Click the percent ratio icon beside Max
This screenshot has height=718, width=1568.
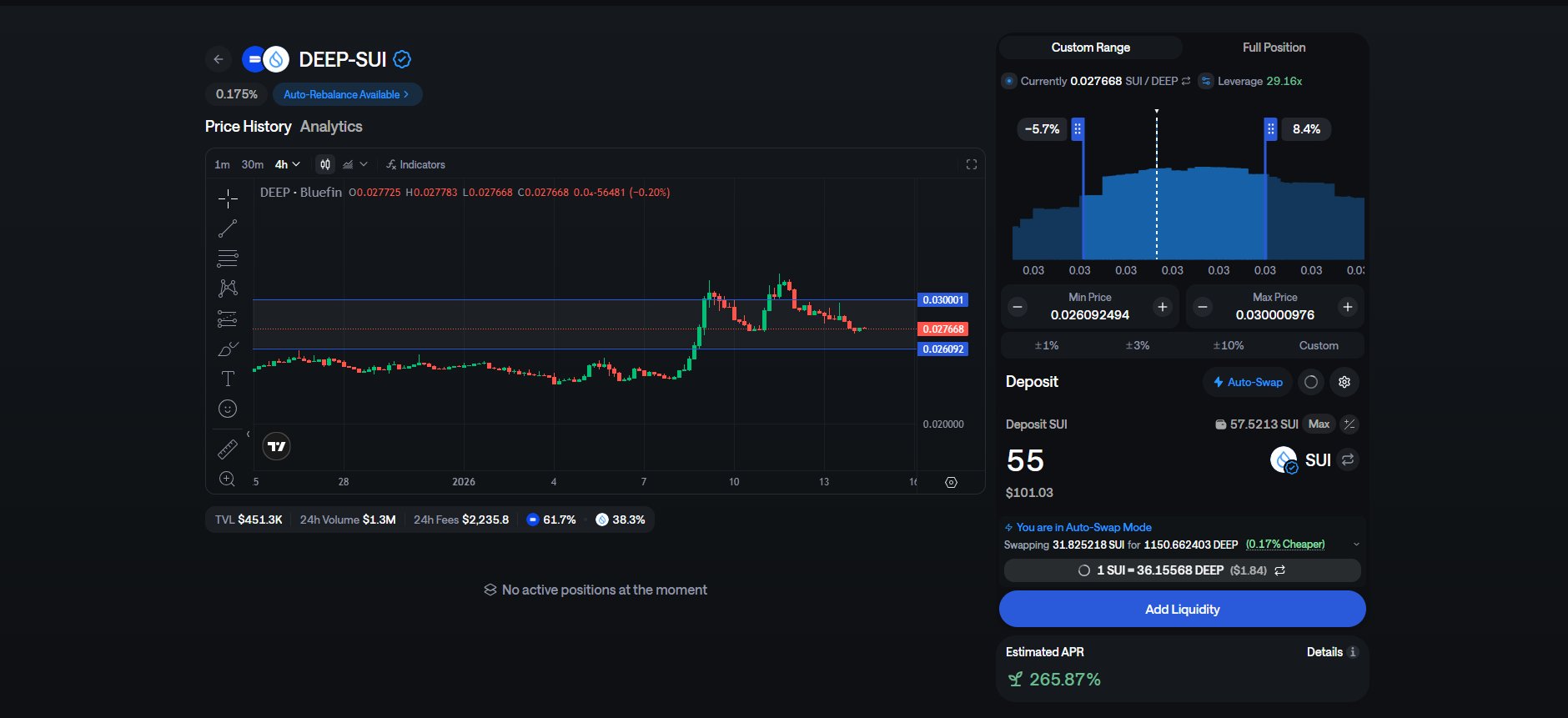coord(1349,424)
